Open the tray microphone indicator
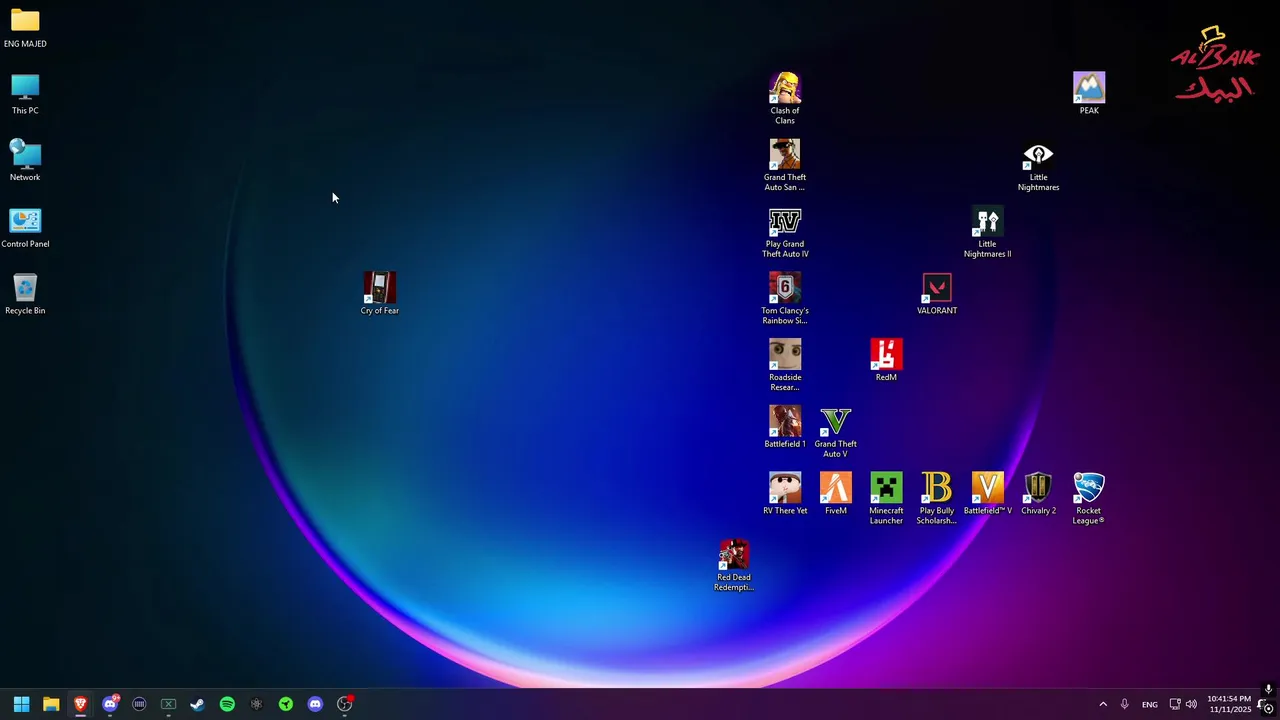 point(1125,704)
